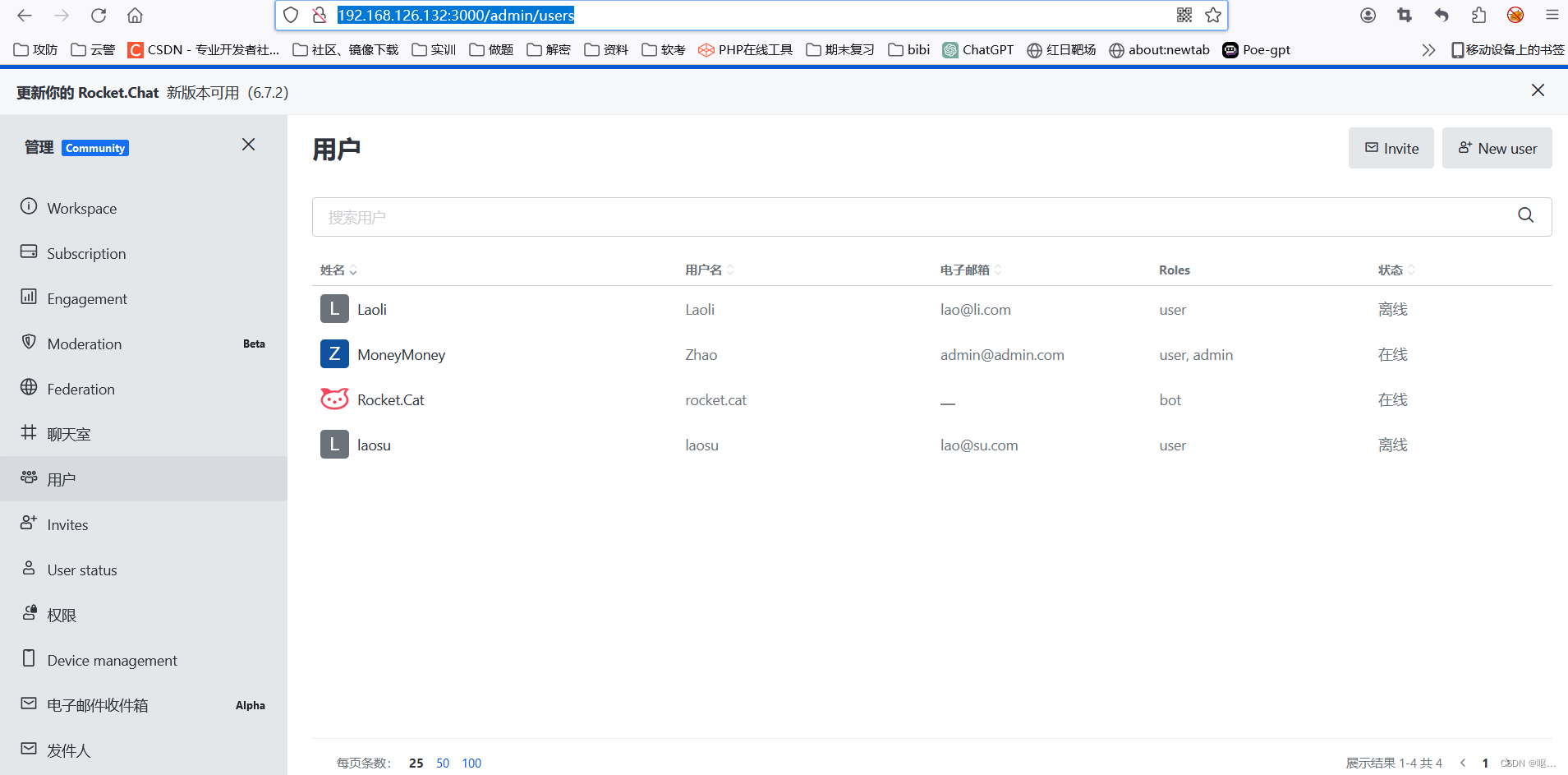Screen dimensions: 1568x775
Task: Click the screenshot crop toolbar icon
Action: 1405,15
